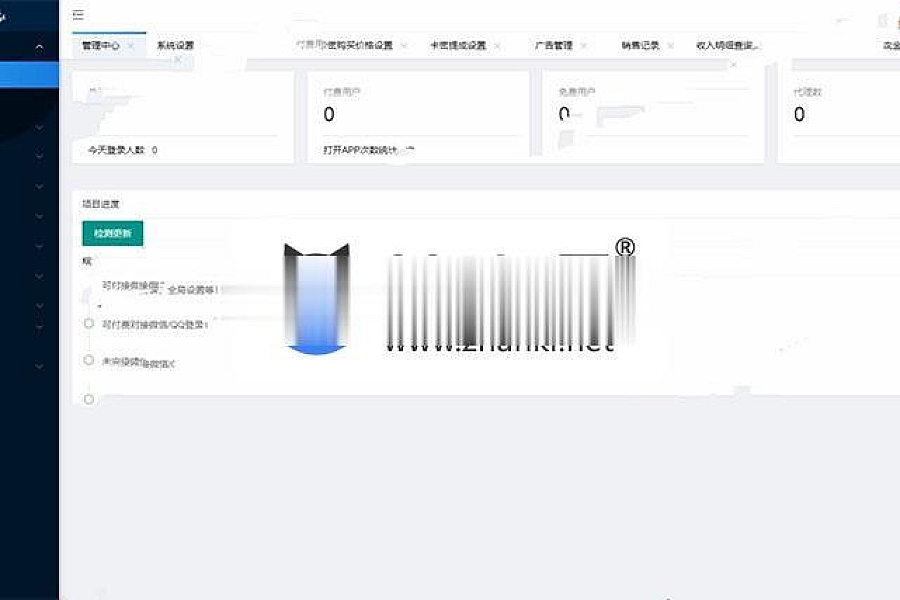Open the 系统设置 tab
The width and height of the screenshot is (900, 600).
tap(175, 45)
